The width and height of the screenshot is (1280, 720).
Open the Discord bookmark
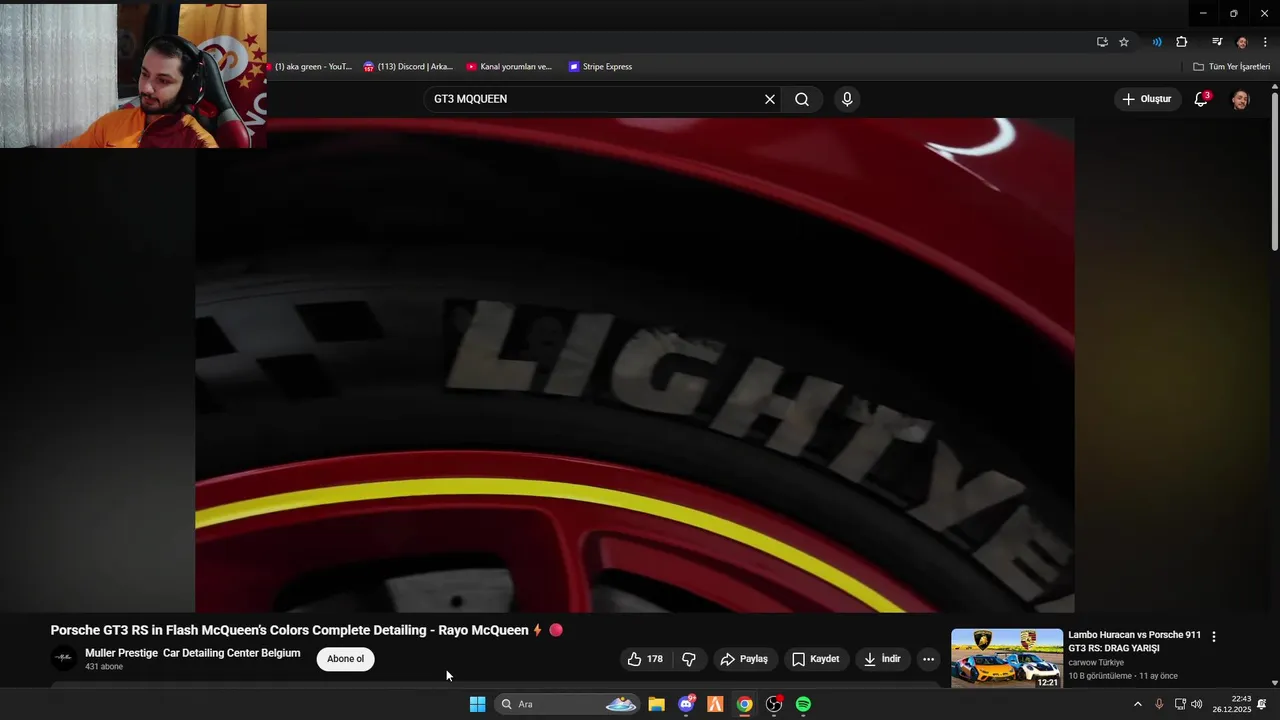pos(408,67)
